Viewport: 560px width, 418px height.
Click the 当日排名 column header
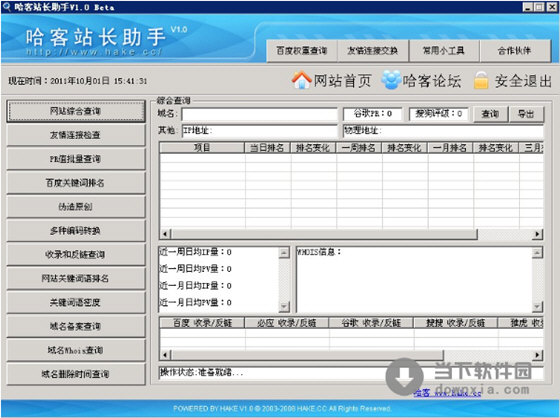coord(268,148)
